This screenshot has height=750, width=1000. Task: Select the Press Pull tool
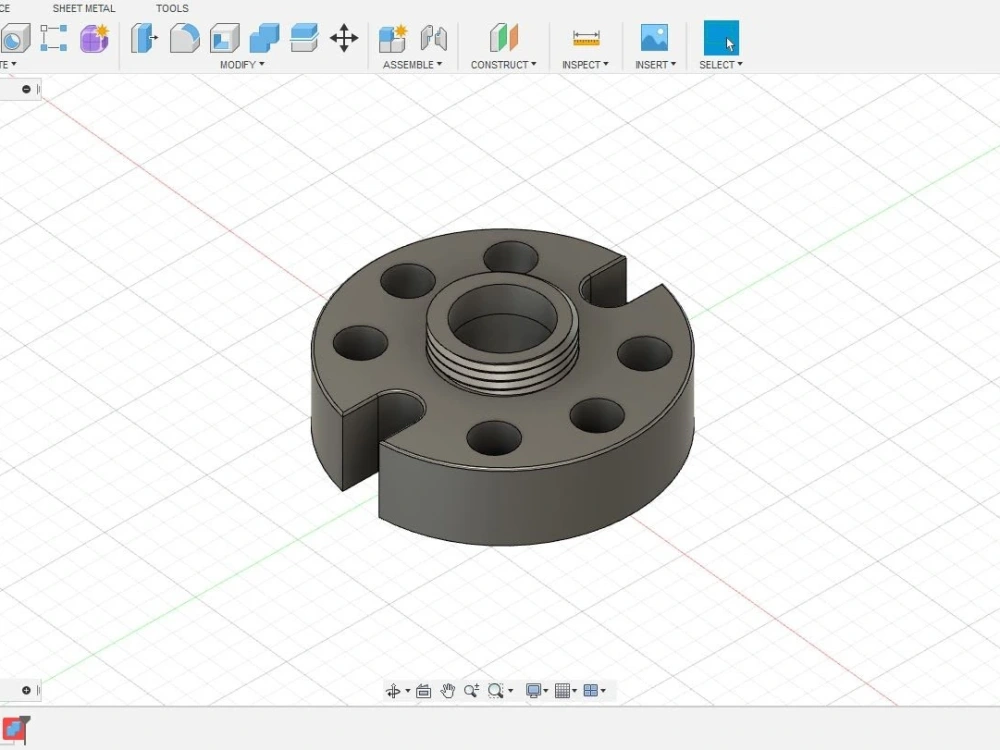click(x=144, y=38)
